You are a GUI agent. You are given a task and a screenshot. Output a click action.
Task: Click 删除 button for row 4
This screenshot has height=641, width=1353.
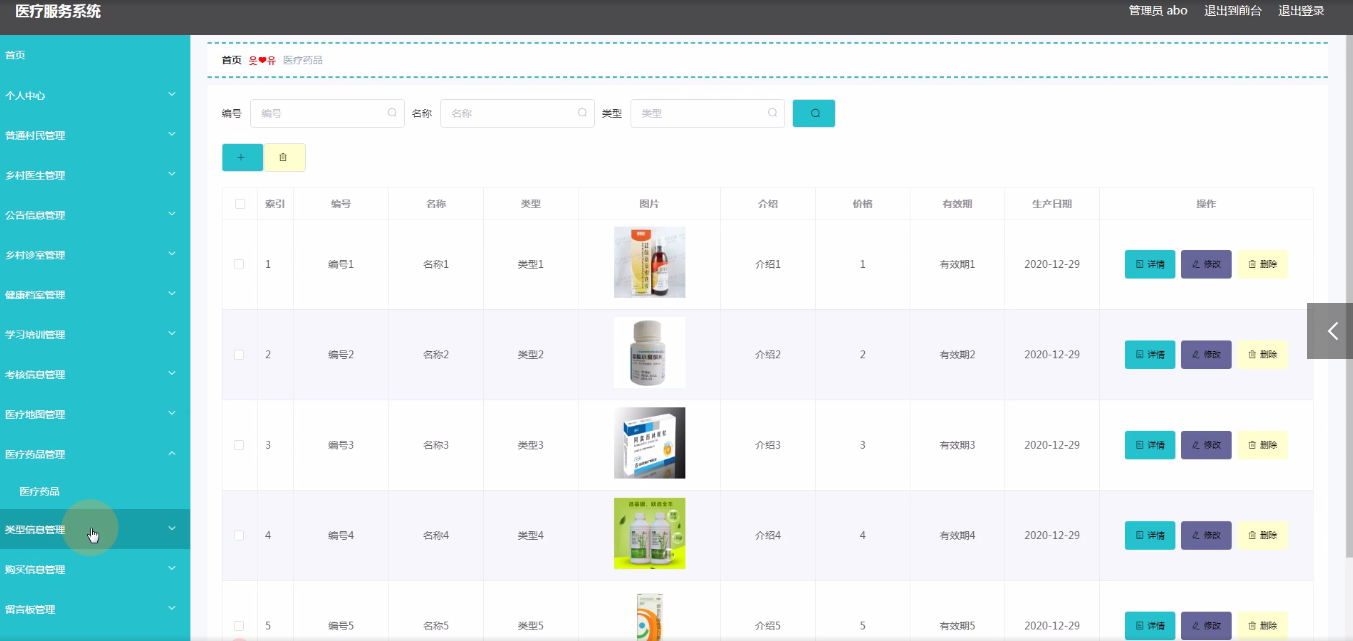1262,535
